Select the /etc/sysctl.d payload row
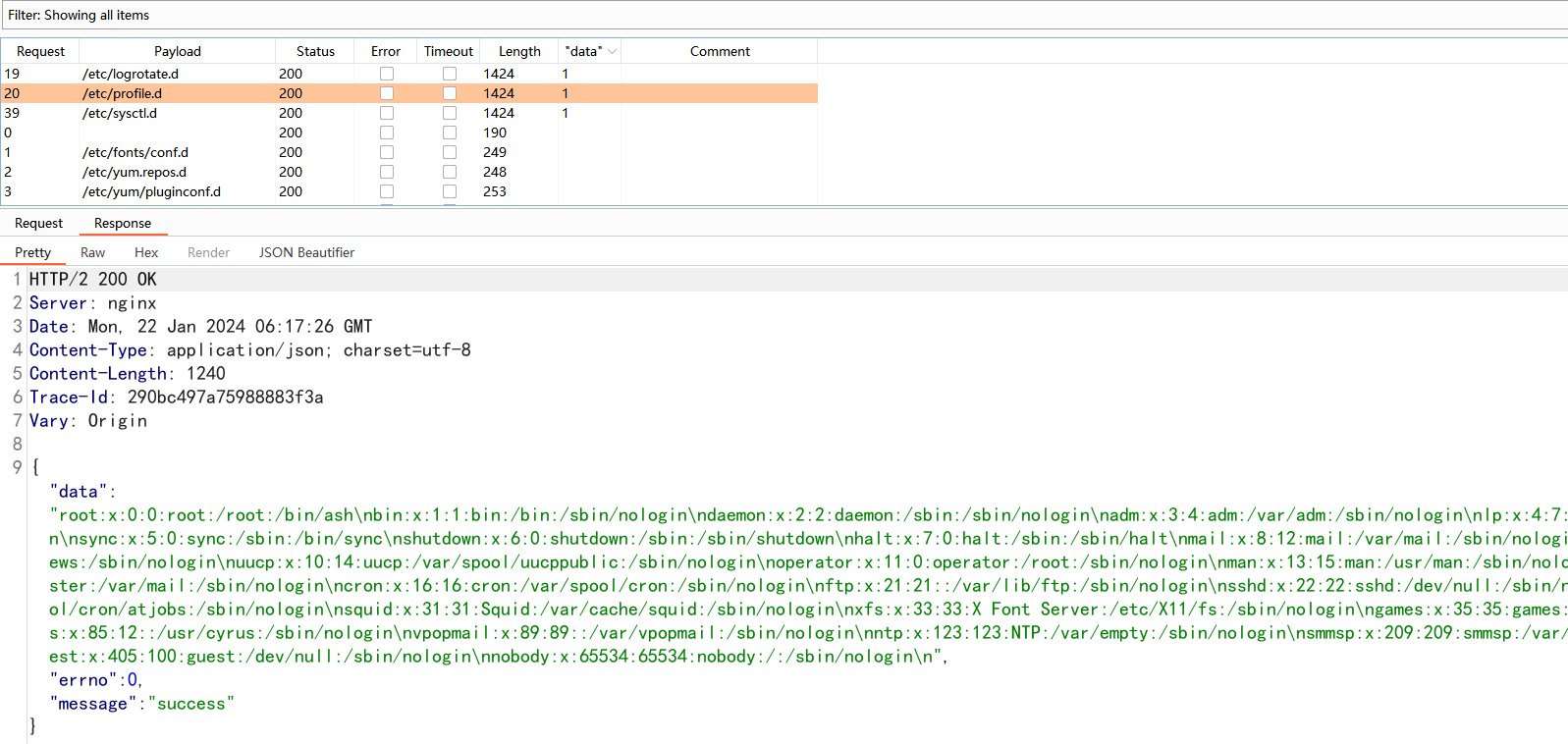Viewport: 1568px width, 744px height. pos(409,113)
